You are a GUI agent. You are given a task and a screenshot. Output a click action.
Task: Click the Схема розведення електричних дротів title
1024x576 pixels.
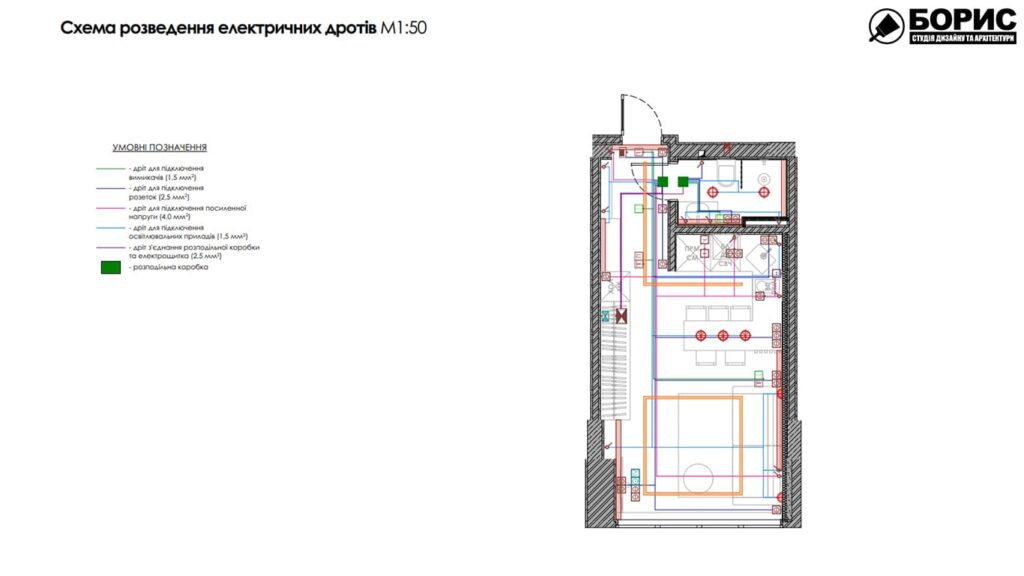(215, 29)
